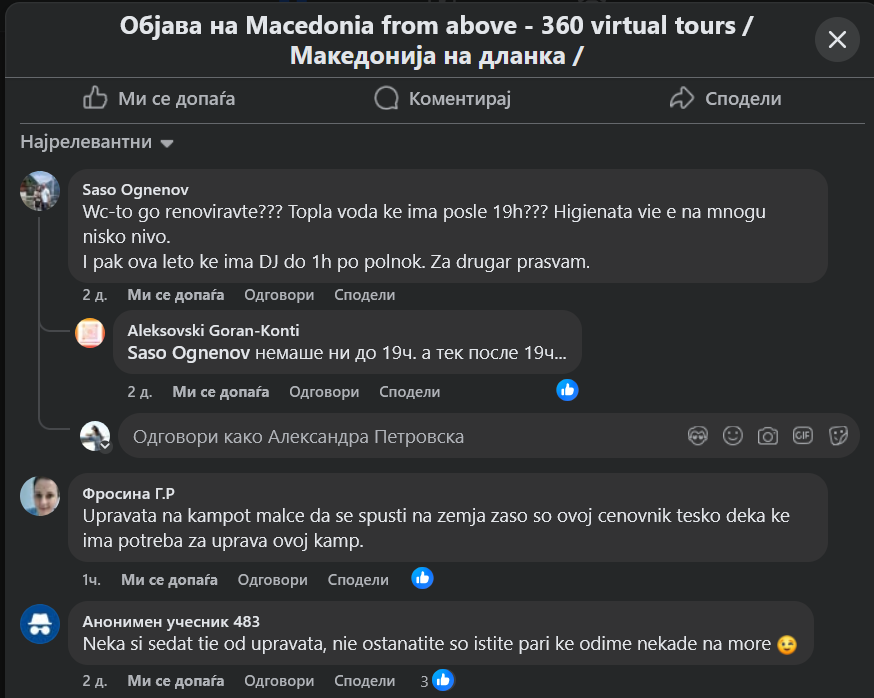The width and height of the screenshot is (874, 698).
Task: Open the GIF picker in reply box
Action: click(803, 436)
